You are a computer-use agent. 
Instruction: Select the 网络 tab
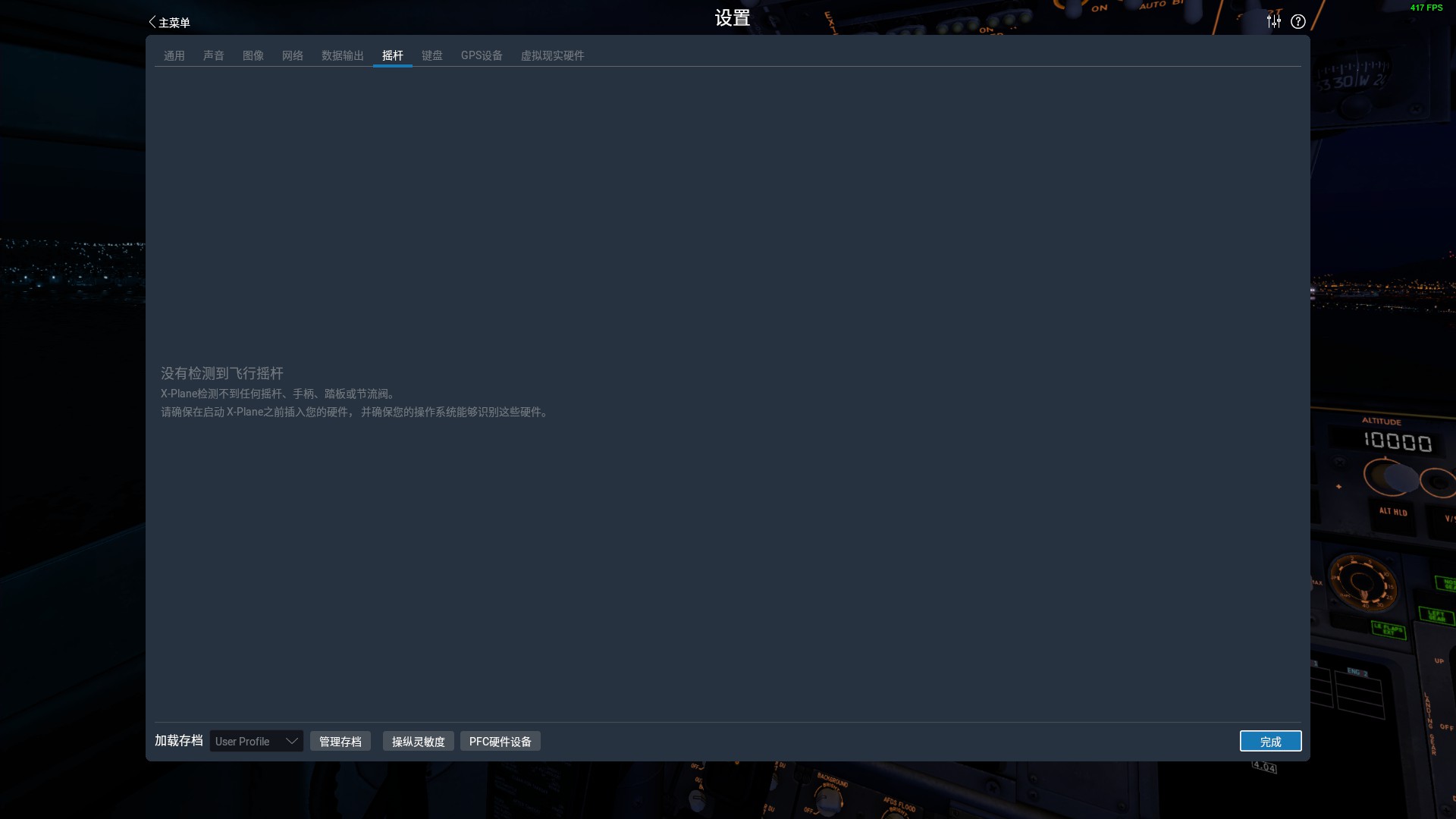coord(292,55)
